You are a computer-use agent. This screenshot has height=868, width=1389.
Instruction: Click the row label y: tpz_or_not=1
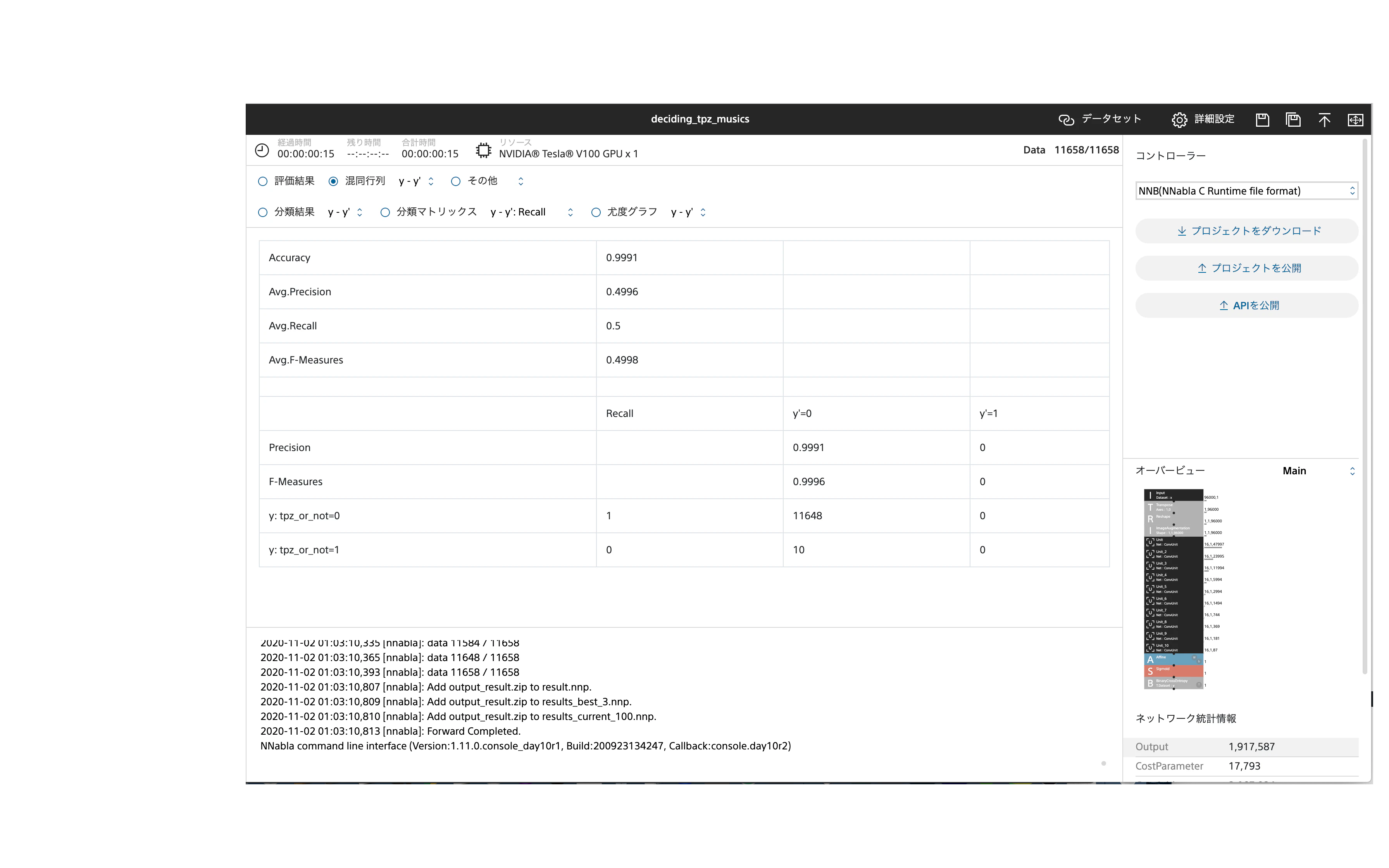point(304,550)
